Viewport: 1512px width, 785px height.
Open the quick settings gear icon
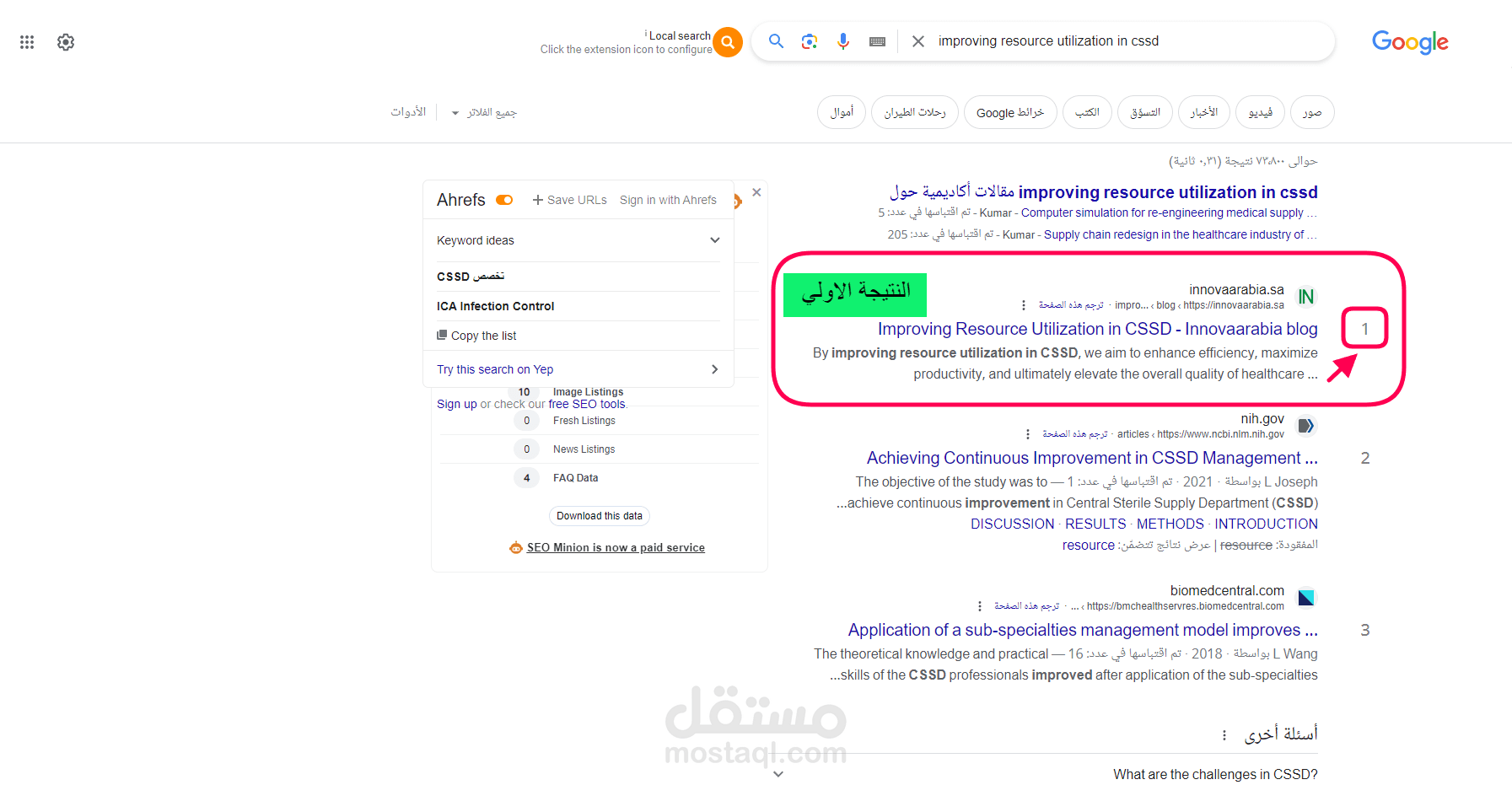pyautogui.click(x=65, y=41)
